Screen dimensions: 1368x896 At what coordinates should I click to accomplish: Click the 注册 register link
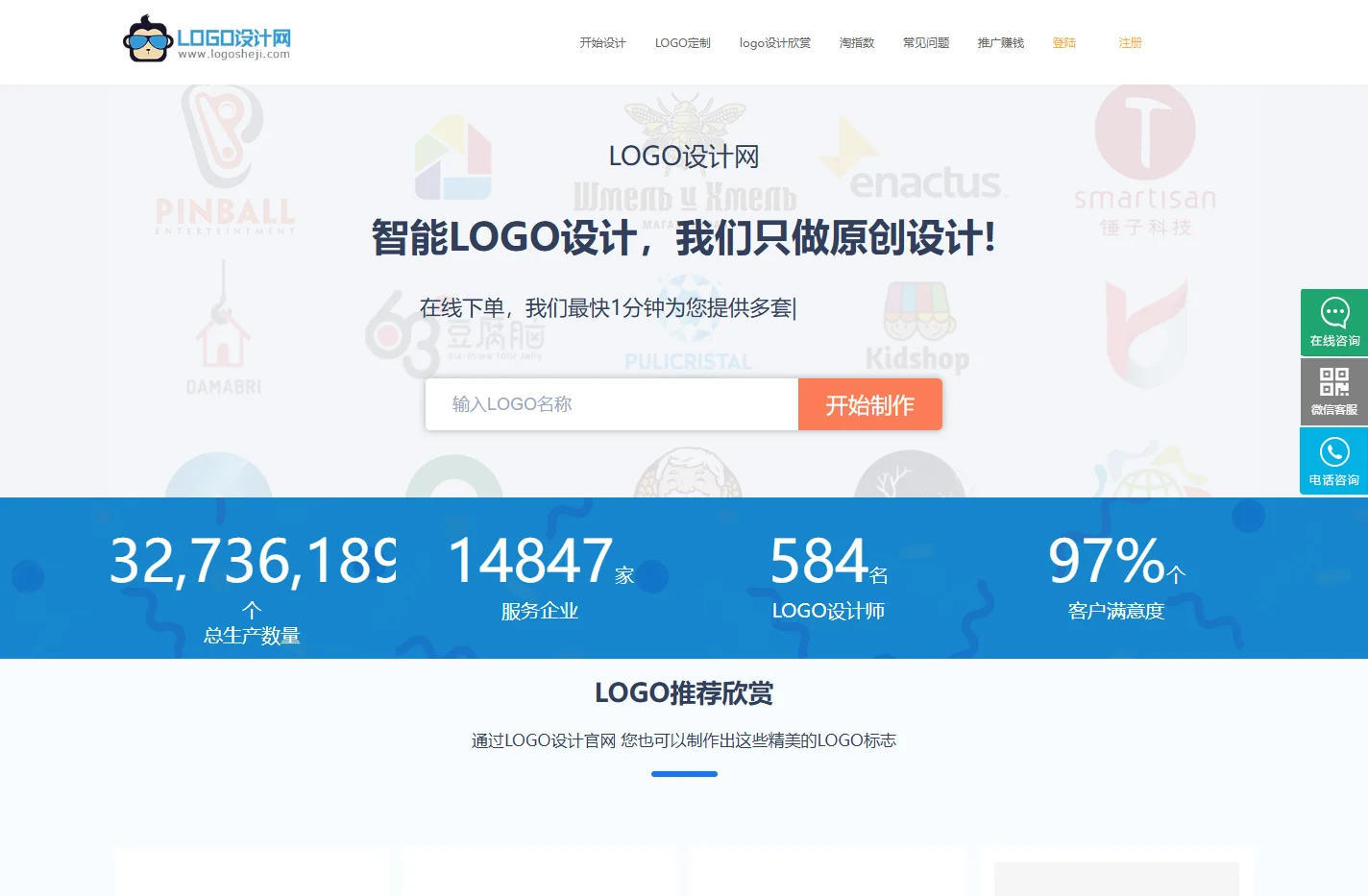coord(1130,43)
